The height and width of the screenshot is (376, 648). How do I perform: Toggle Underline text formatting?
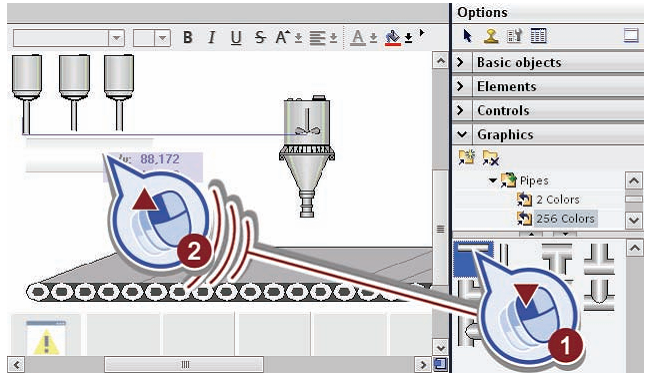[x=236, y=38]
